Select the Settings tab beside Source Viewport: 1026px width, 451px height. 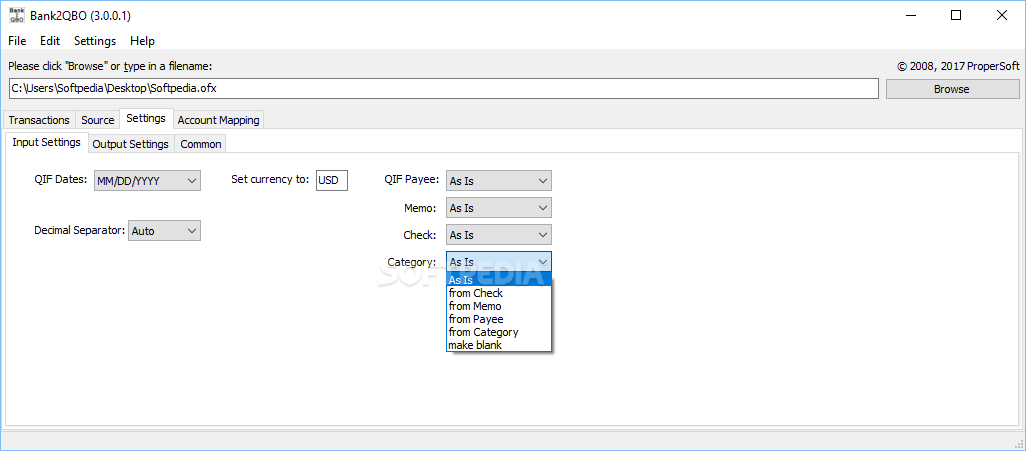click(146, 118)
